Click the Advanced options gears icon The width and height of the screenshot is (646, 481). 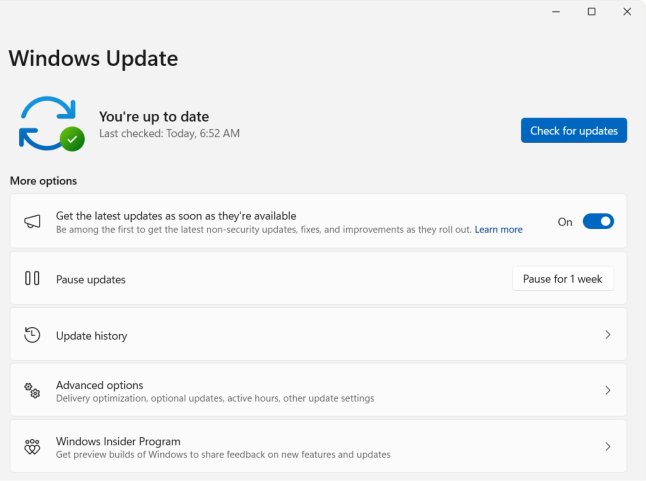point(32,391)
